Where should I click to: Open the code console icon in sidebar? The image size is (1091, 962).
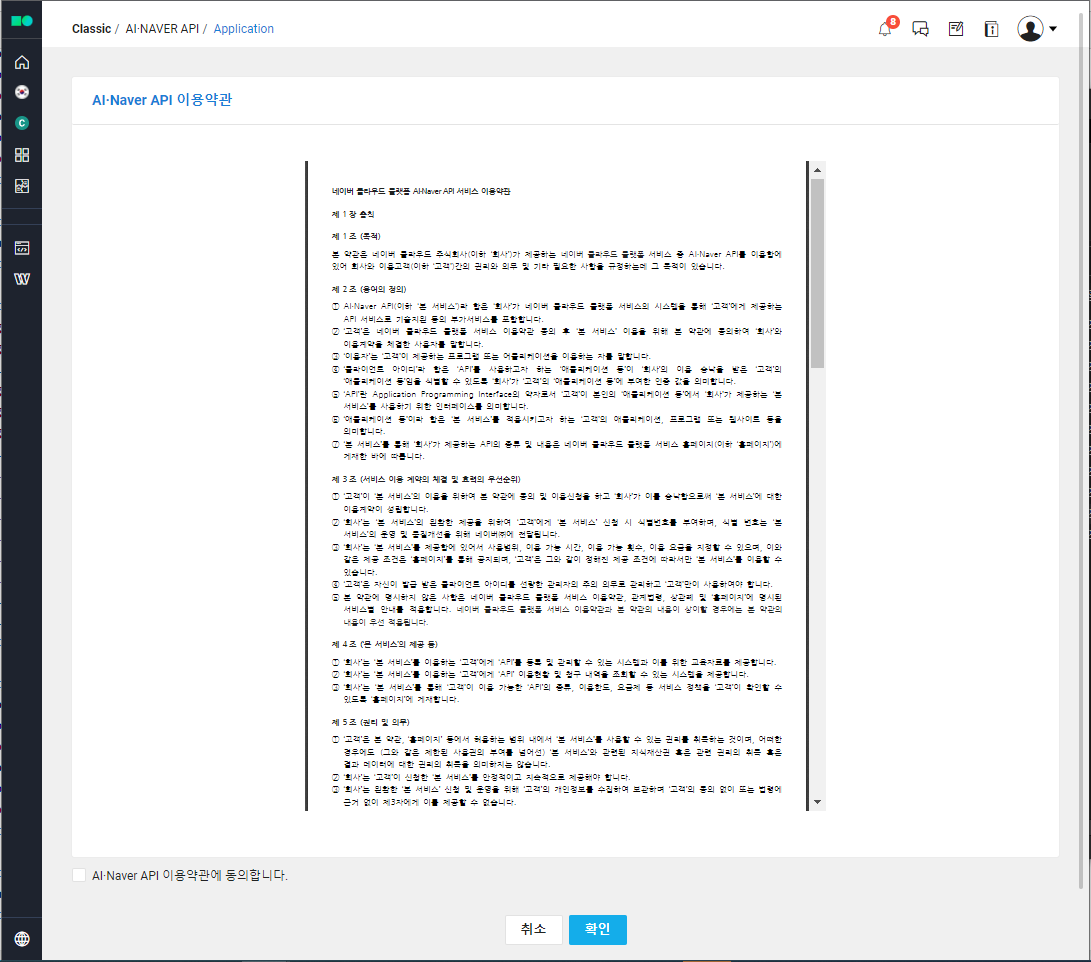pos(22,248)
